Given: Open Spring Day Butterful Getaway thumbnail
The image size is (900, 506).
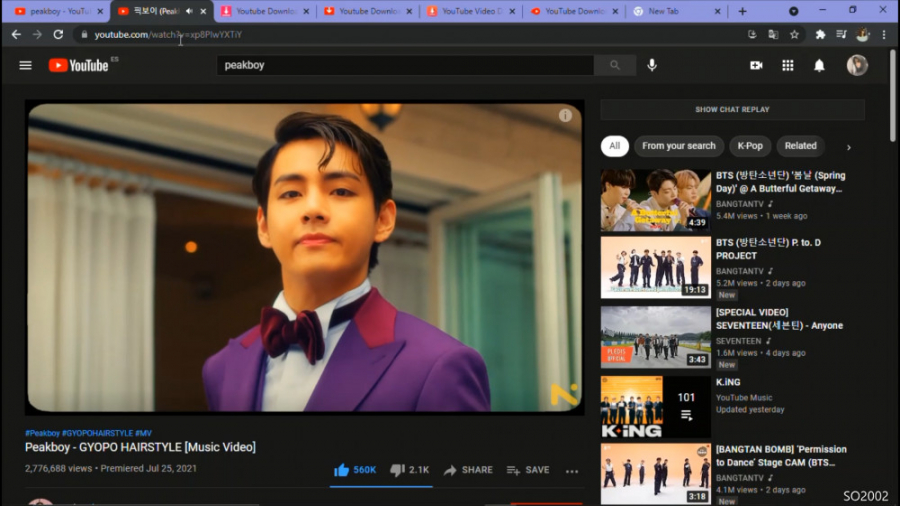Looking at the screenshot, I should [655, 200].
